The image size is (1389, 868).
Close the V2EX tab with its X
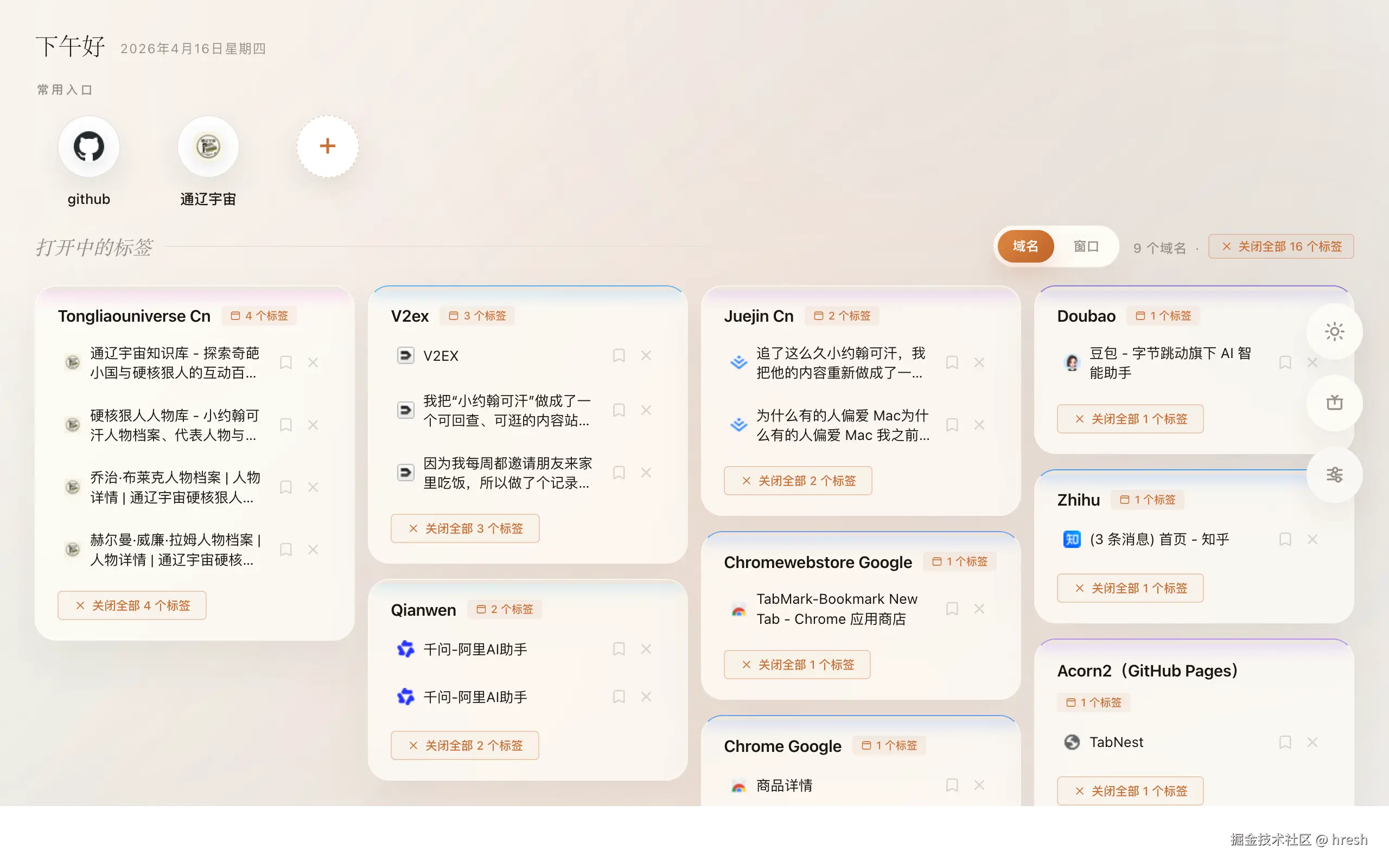(x=646, y=355)
